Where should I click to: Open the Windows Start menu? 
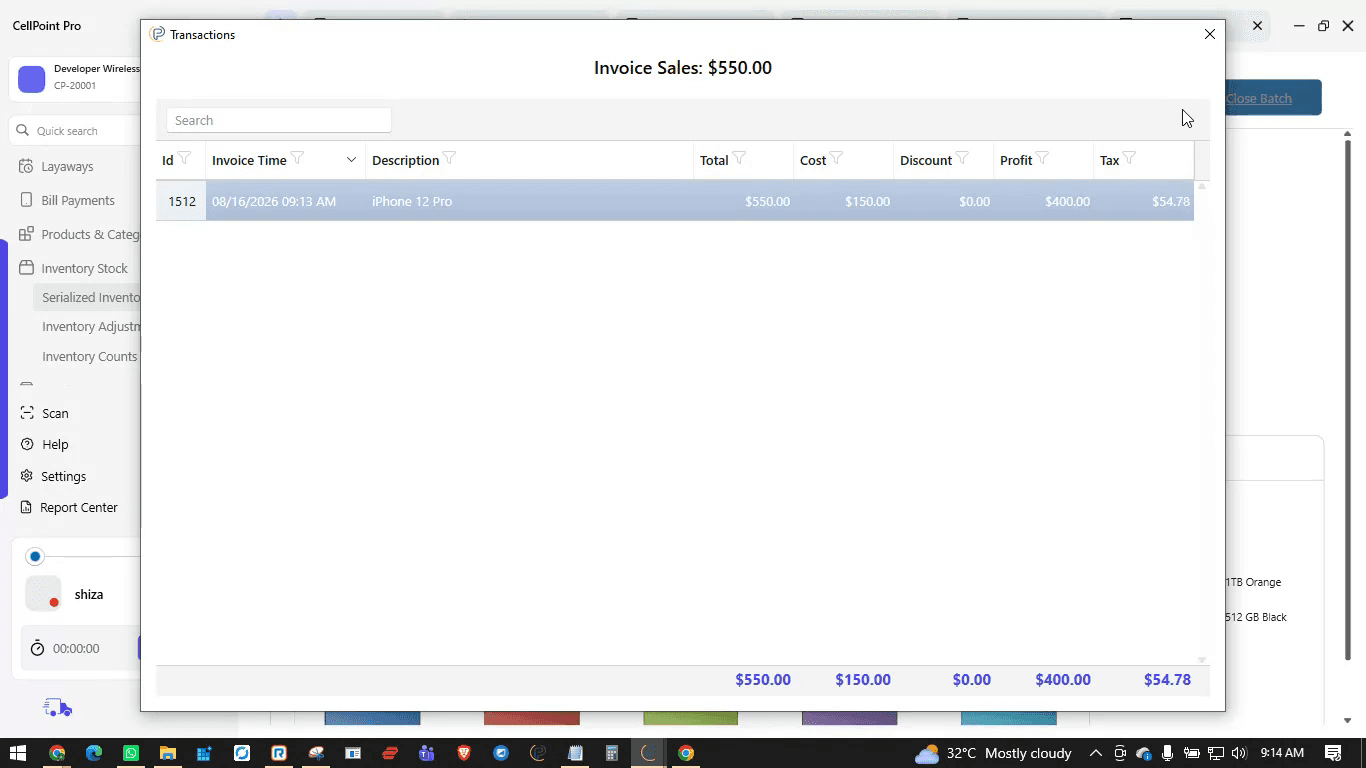coord(17,753)
